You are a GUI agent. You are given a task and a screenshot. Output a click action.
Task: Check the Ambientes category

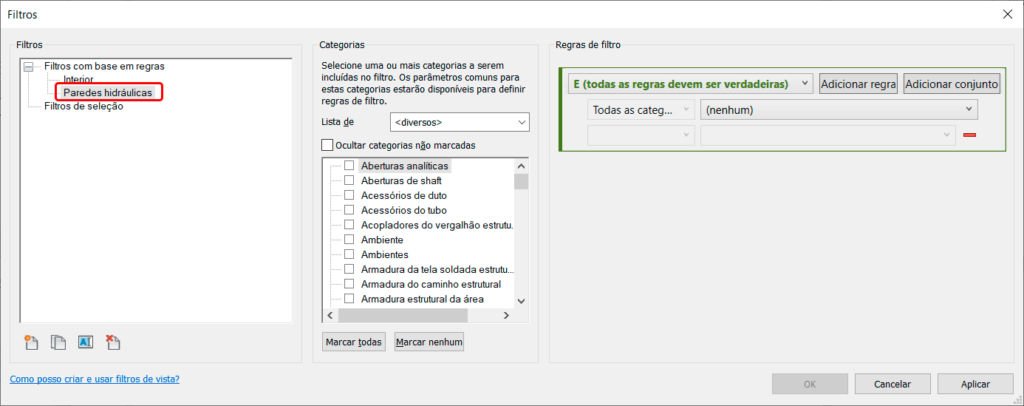tap(349, 255)
